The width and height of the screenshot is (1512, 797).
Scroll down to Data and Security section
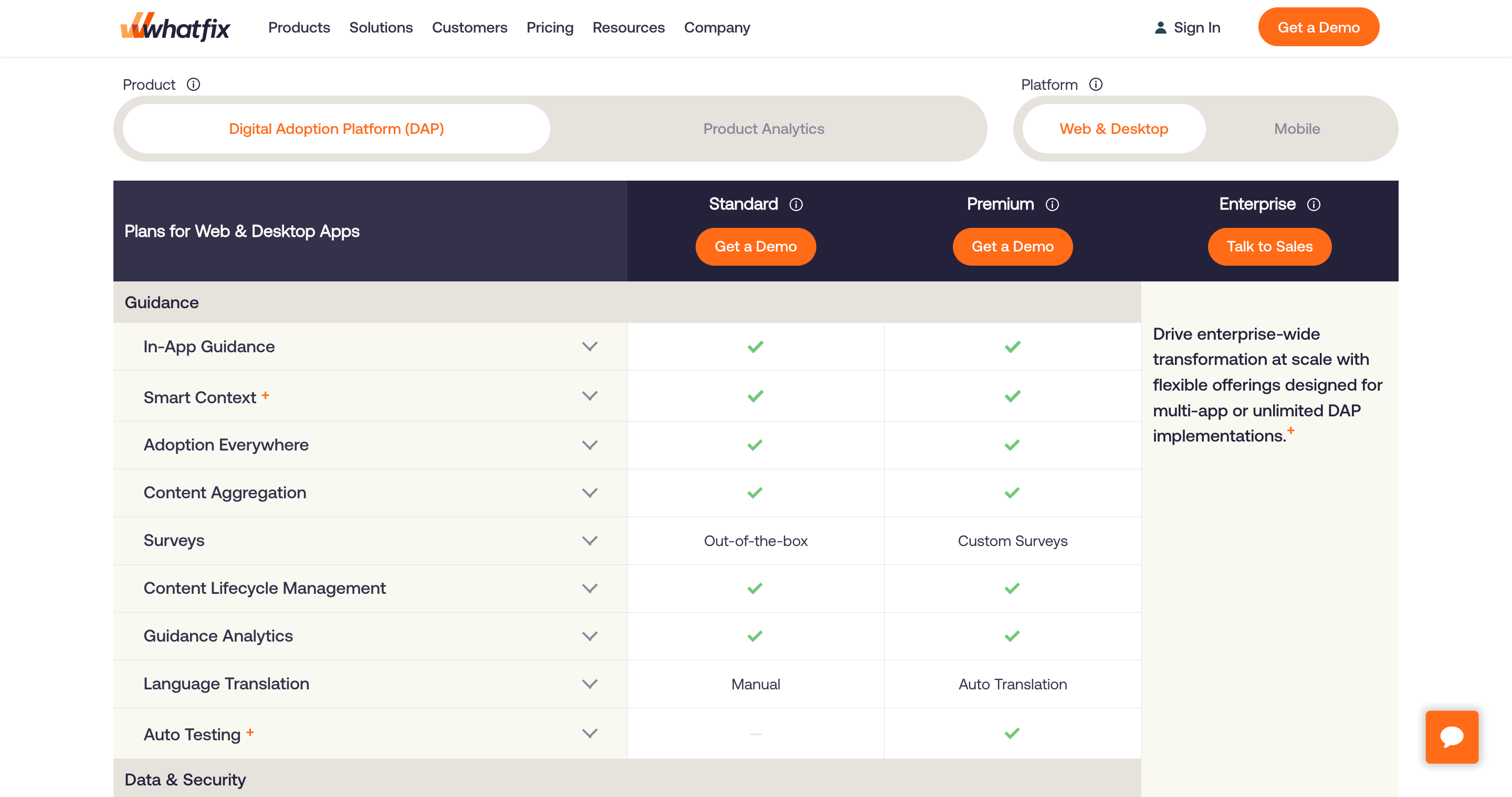point(184,779)
